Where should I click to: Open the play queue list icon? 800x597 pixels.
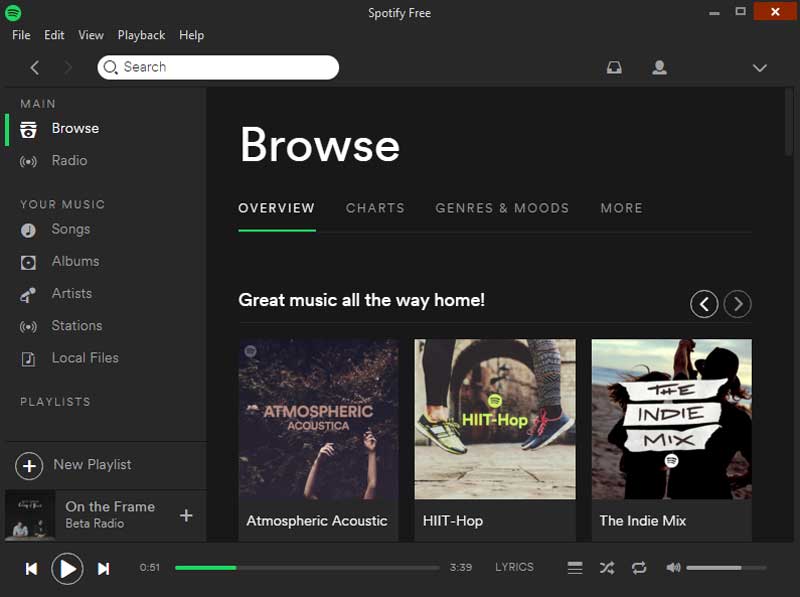tap(575, 567)
